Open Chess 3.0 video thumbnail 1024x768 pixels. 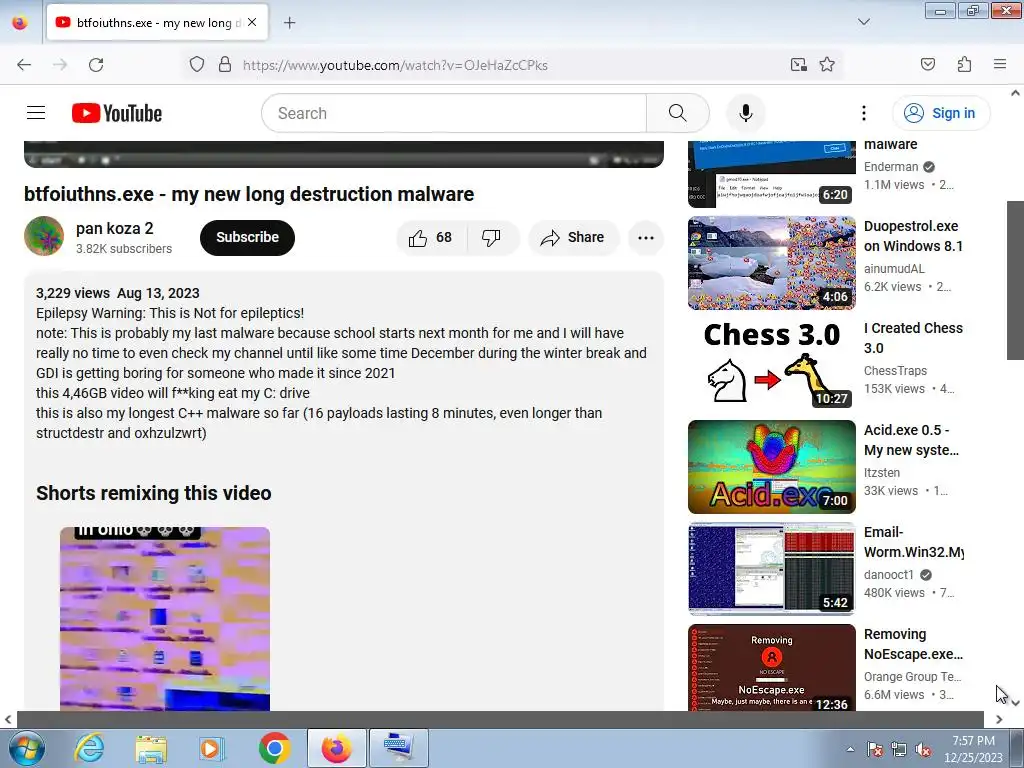[771, 364]
